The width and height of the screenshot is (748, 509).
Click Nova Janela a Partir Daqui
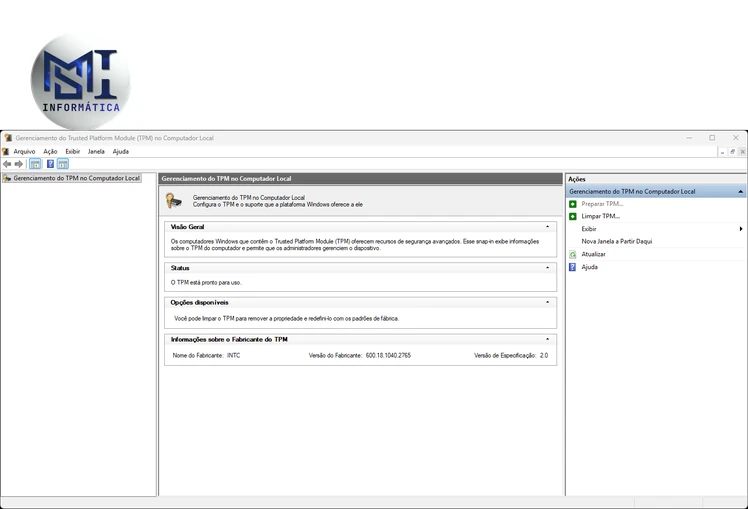[x=616, y=241]
